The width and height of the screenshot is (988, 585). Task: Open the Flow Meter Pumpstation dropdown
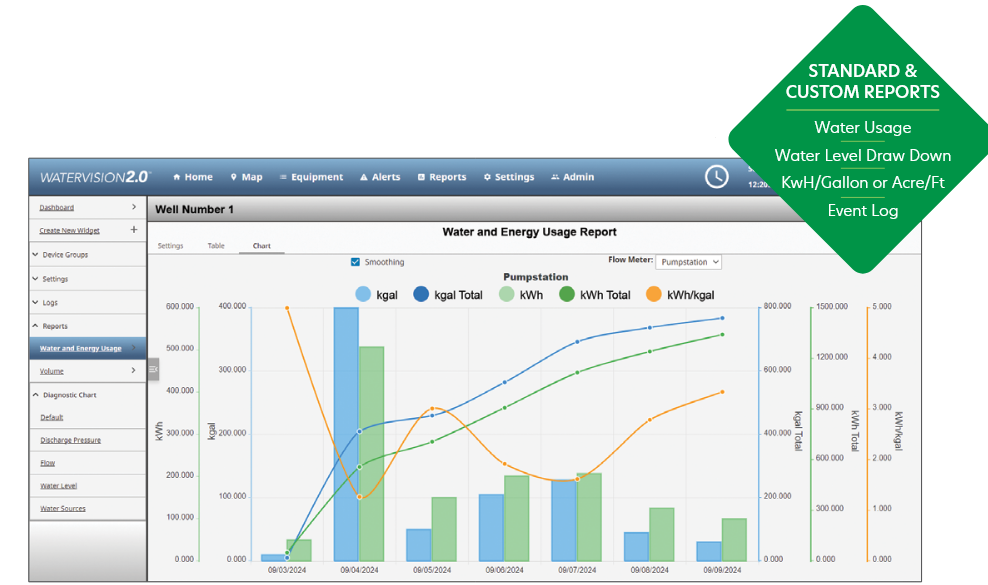tap(689, 262)
